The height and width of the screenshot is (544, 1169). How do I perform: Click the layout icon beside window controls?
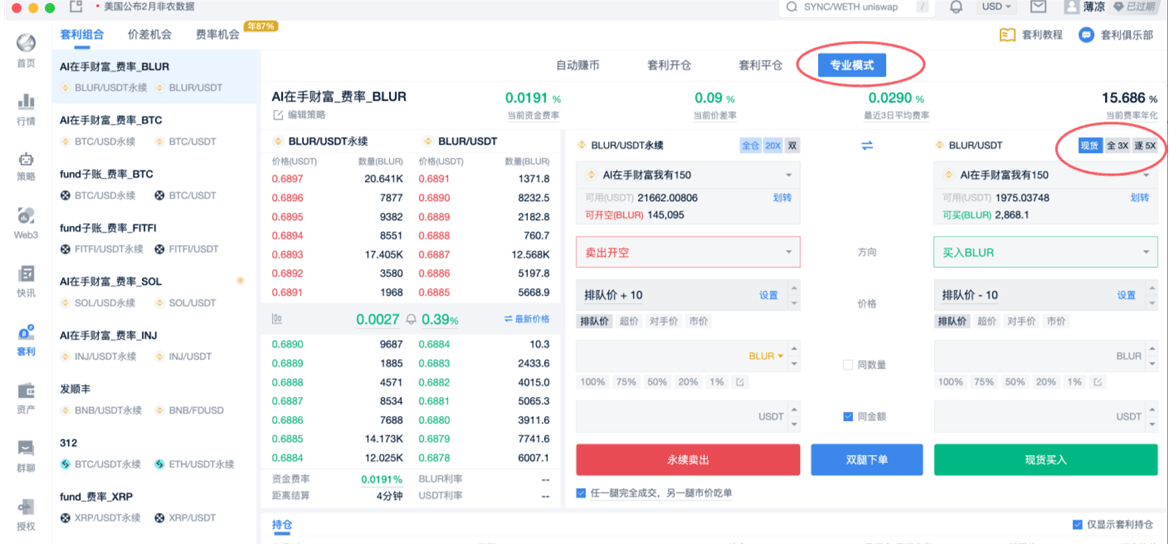(75, 7)
